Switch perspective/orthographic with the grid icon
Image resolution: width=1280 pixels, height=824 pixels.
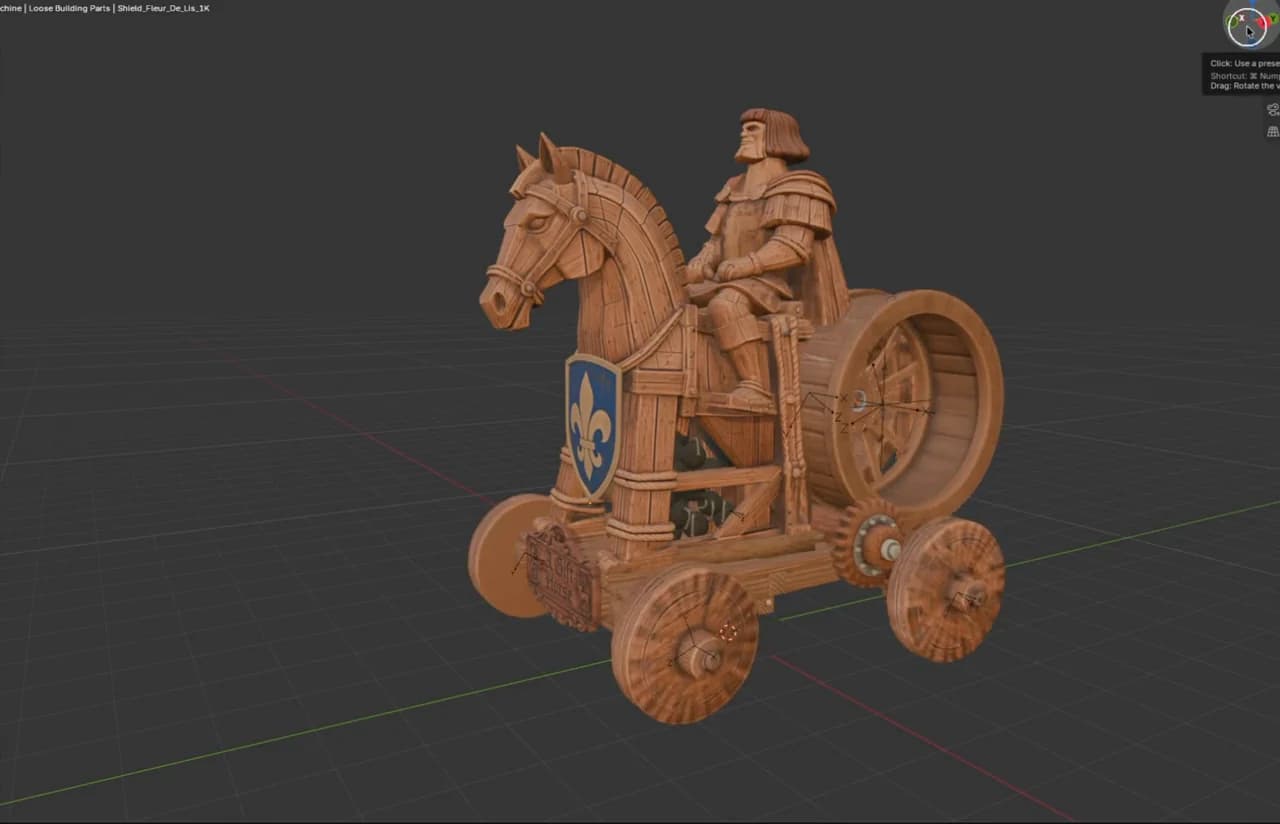[x=1273, y=131]
